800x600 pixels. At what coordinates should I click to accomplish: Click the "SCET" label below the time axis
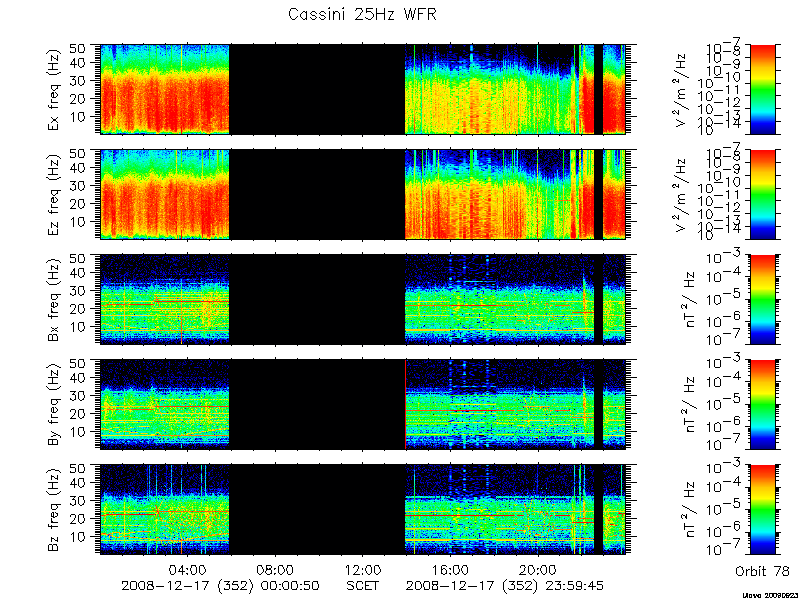(363, 585)
